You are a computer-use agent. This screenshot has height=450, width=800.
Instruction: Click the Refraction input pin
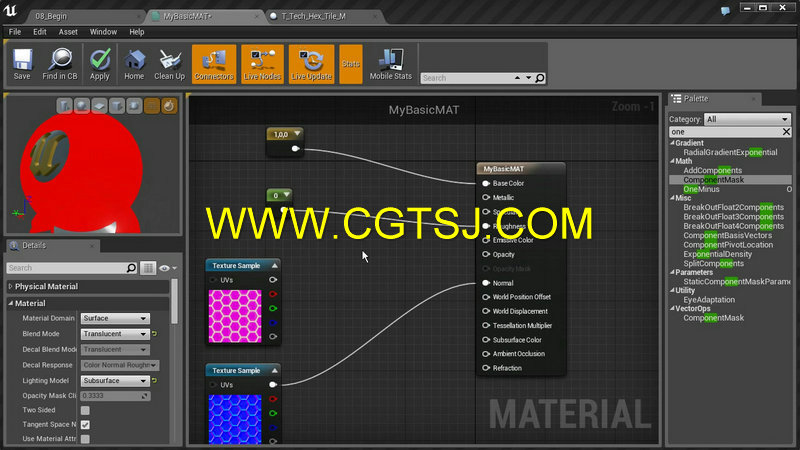486,368
